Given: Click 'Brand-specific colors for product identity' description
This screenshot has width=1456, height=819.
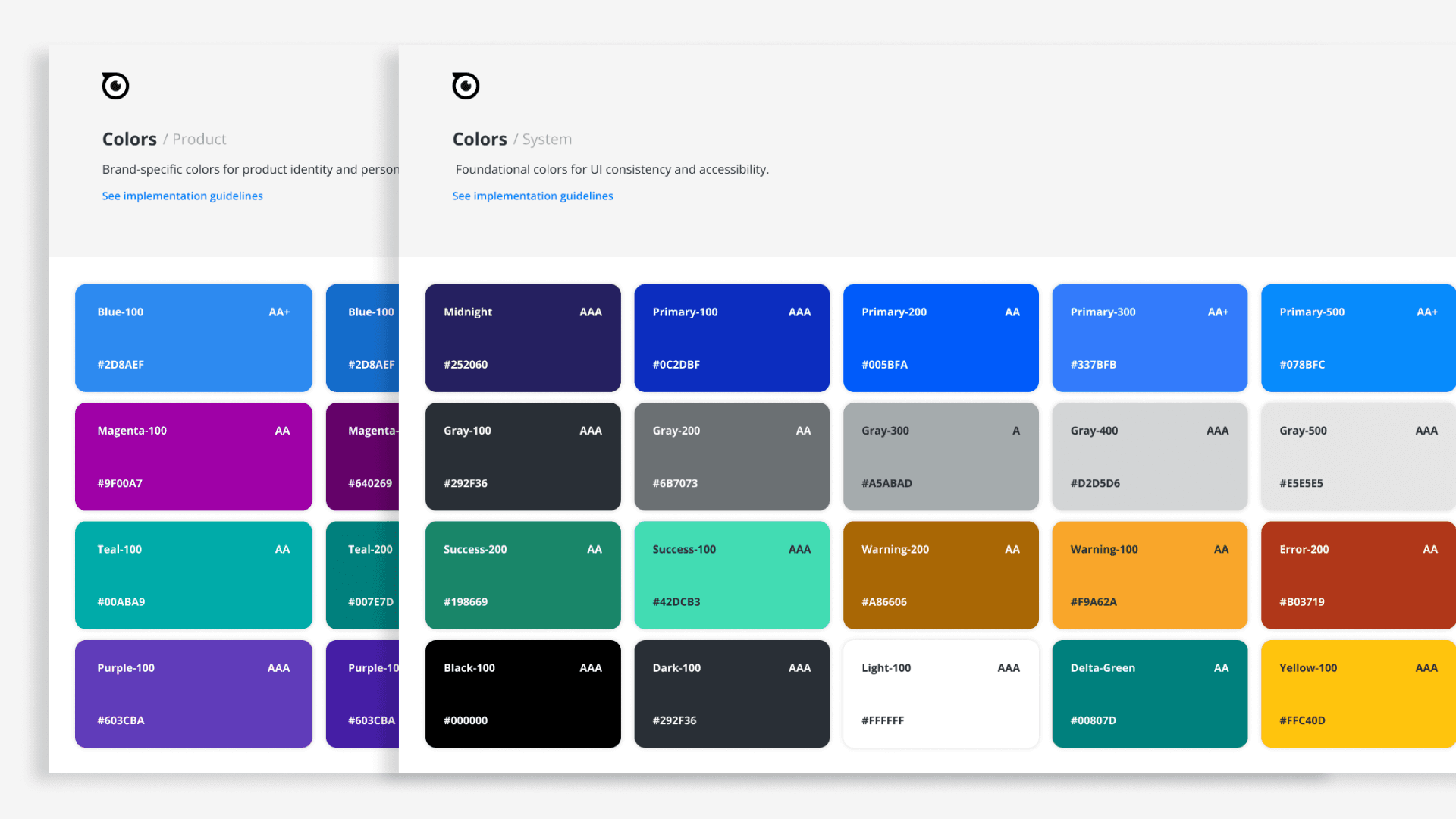Looking at the screenshot, I should pyautogui.click(x=250, y=169).
